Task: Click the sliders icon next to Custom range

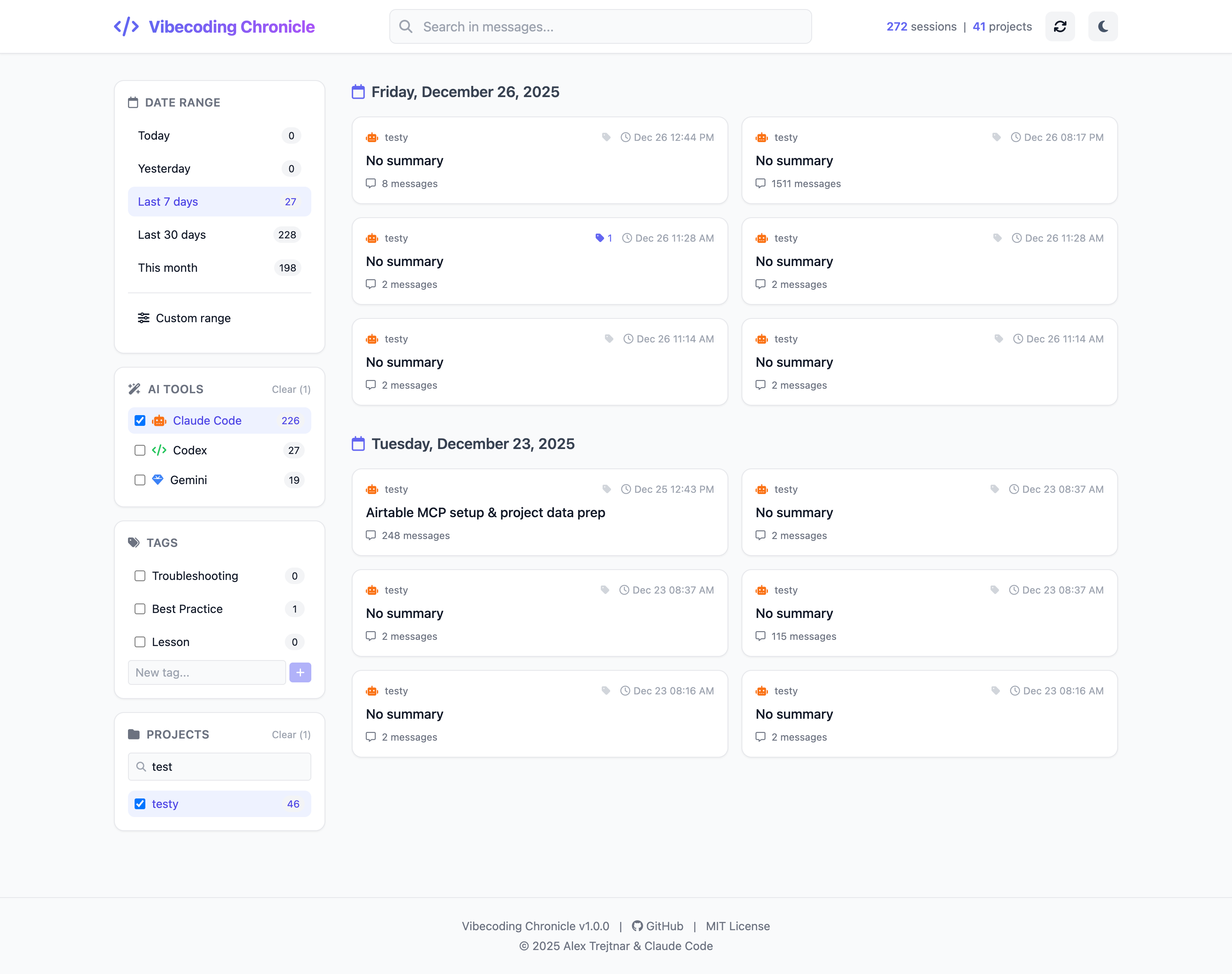Action: pos(144,318)
